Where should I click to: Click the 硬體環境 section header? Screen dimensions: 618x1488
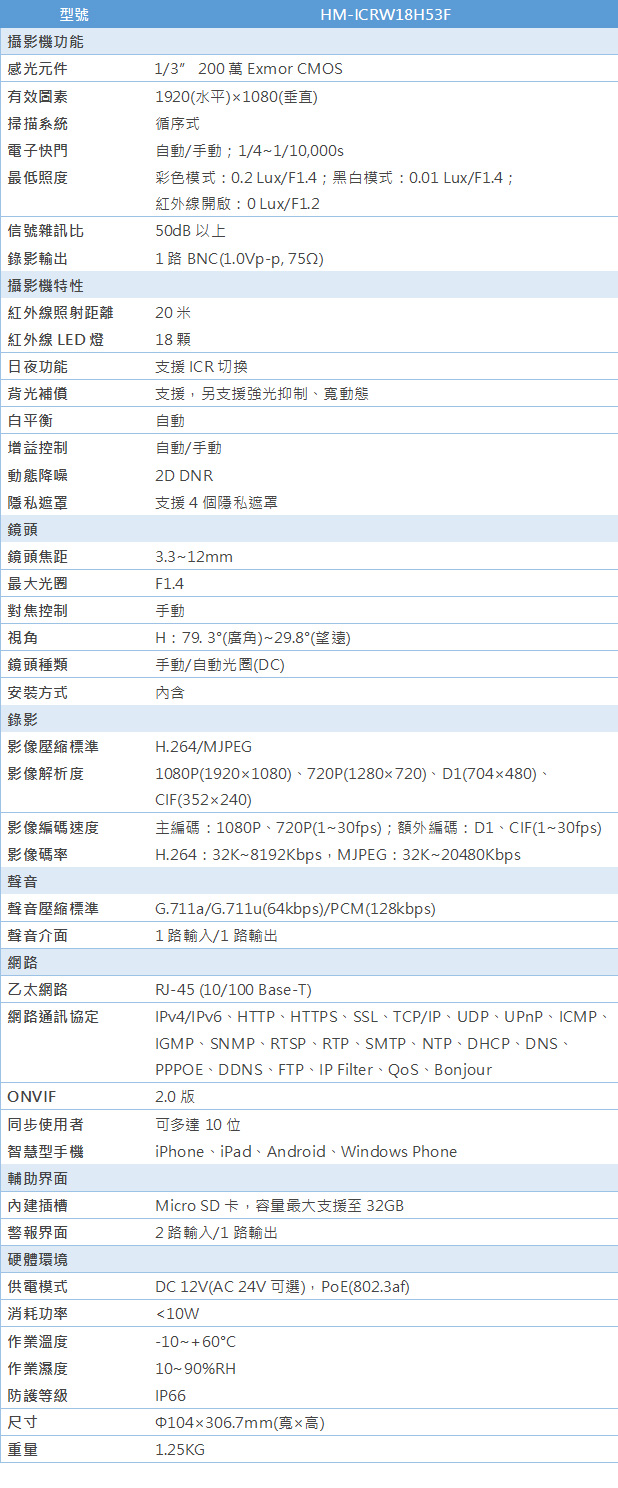38,1259
